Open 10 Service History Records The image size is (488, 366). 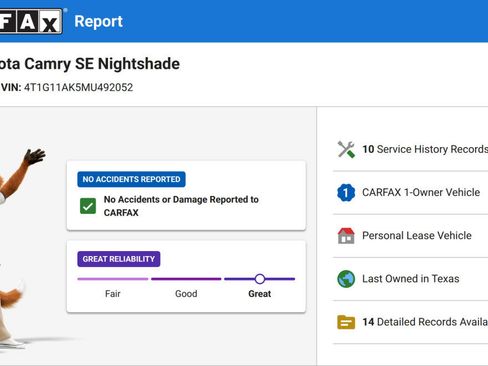(410, 149)
